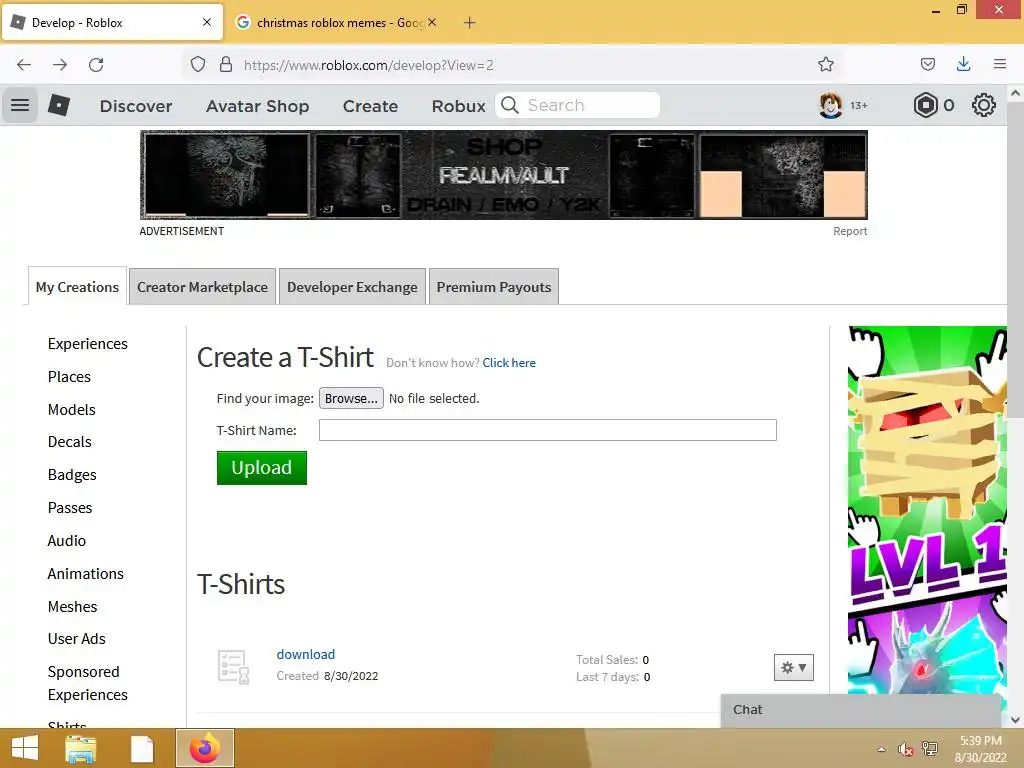Select Sponsored Experiences in the sidebar
Image resolution: width=1024 pixels, height=768 pixels.
point(88,683)
